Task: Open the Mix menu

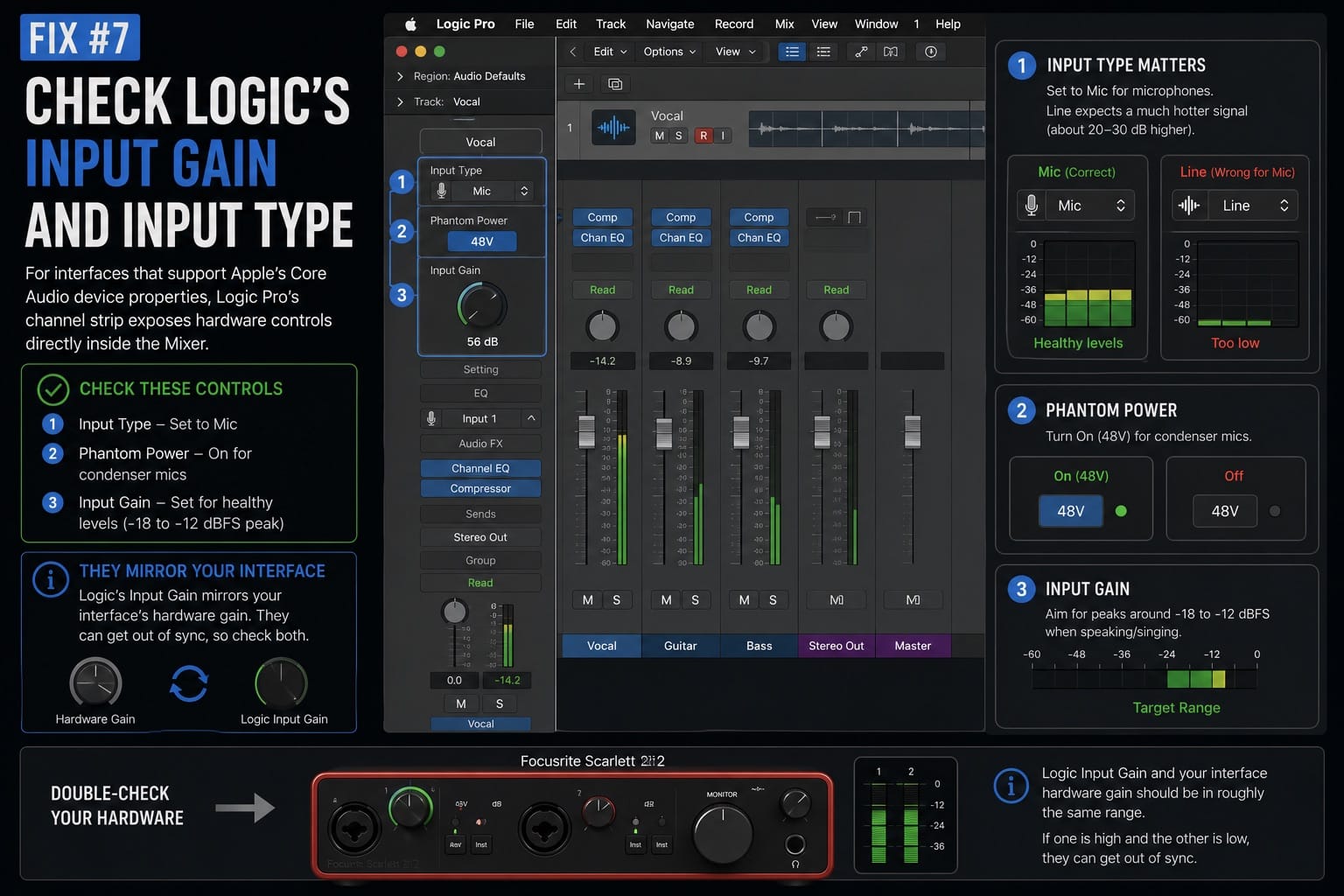Action: click(x=785, y=24)
